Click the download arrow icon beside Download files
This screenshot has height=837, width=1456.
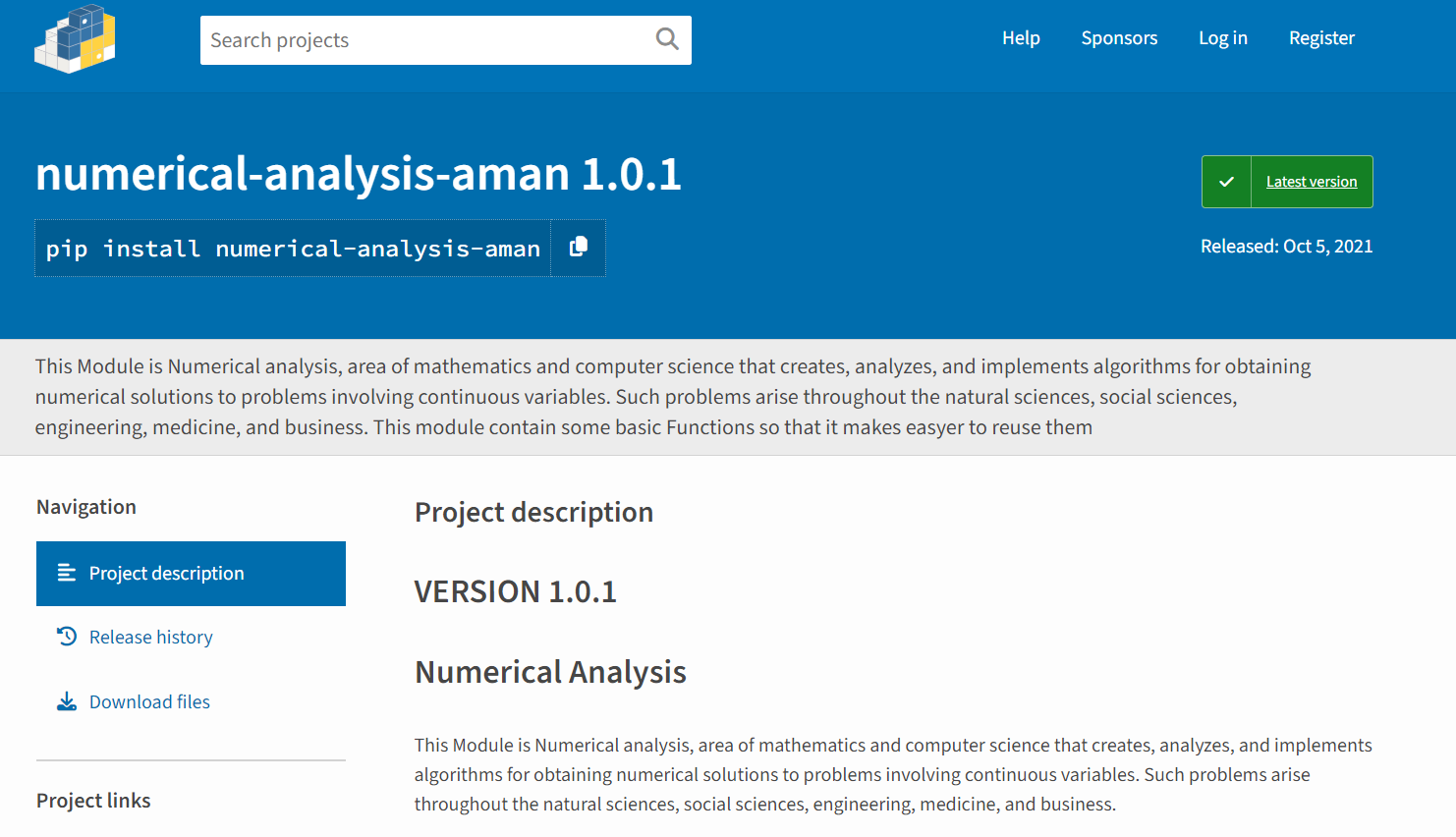(67, 701)
